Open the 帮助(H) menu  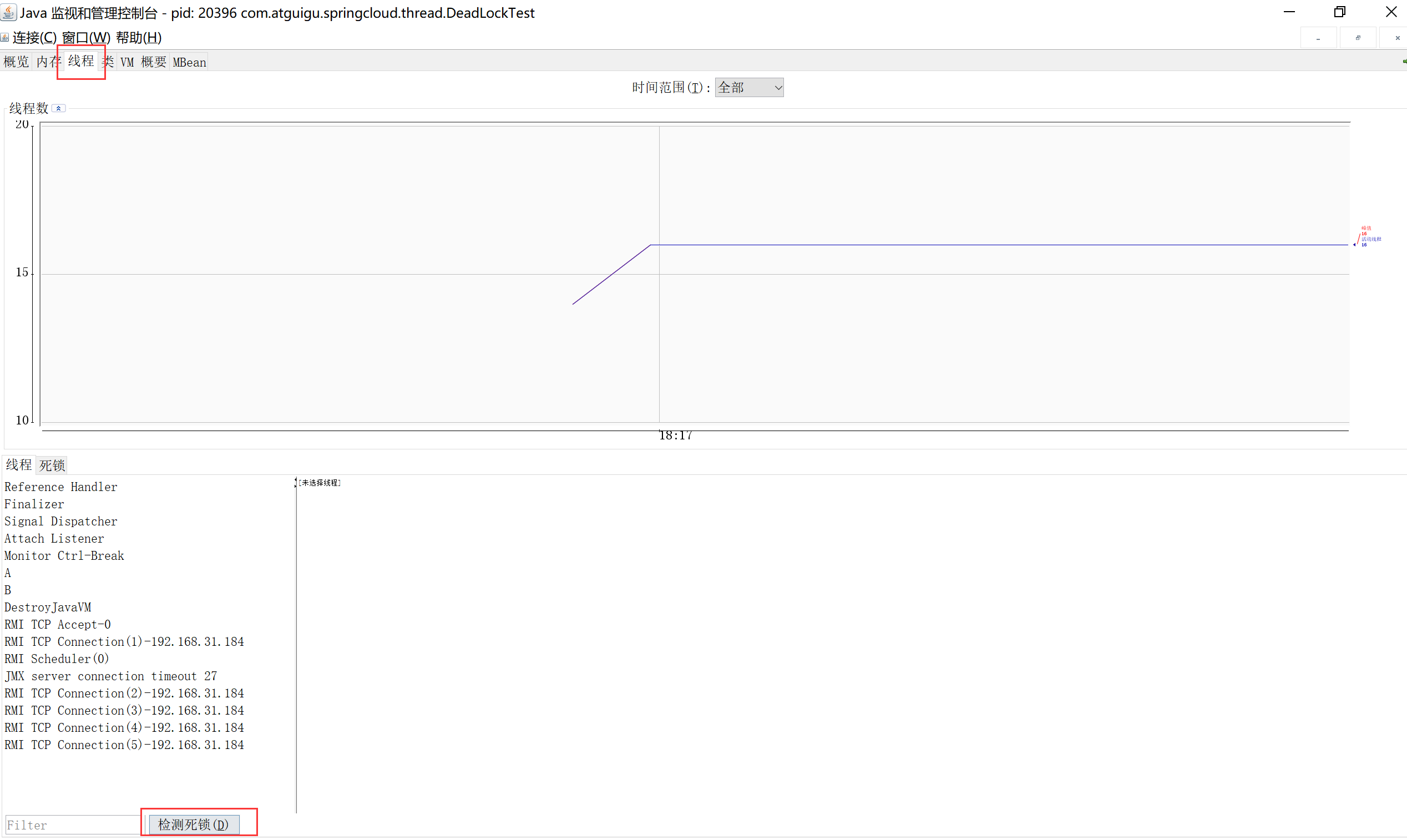point(139,38)
